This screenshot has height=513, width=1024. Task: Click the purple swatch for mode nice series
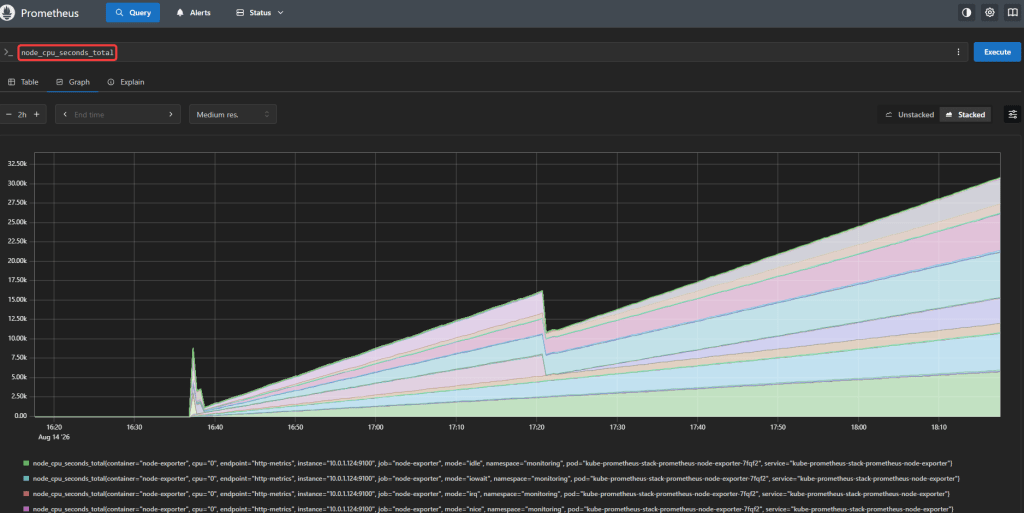pos(26,509)
